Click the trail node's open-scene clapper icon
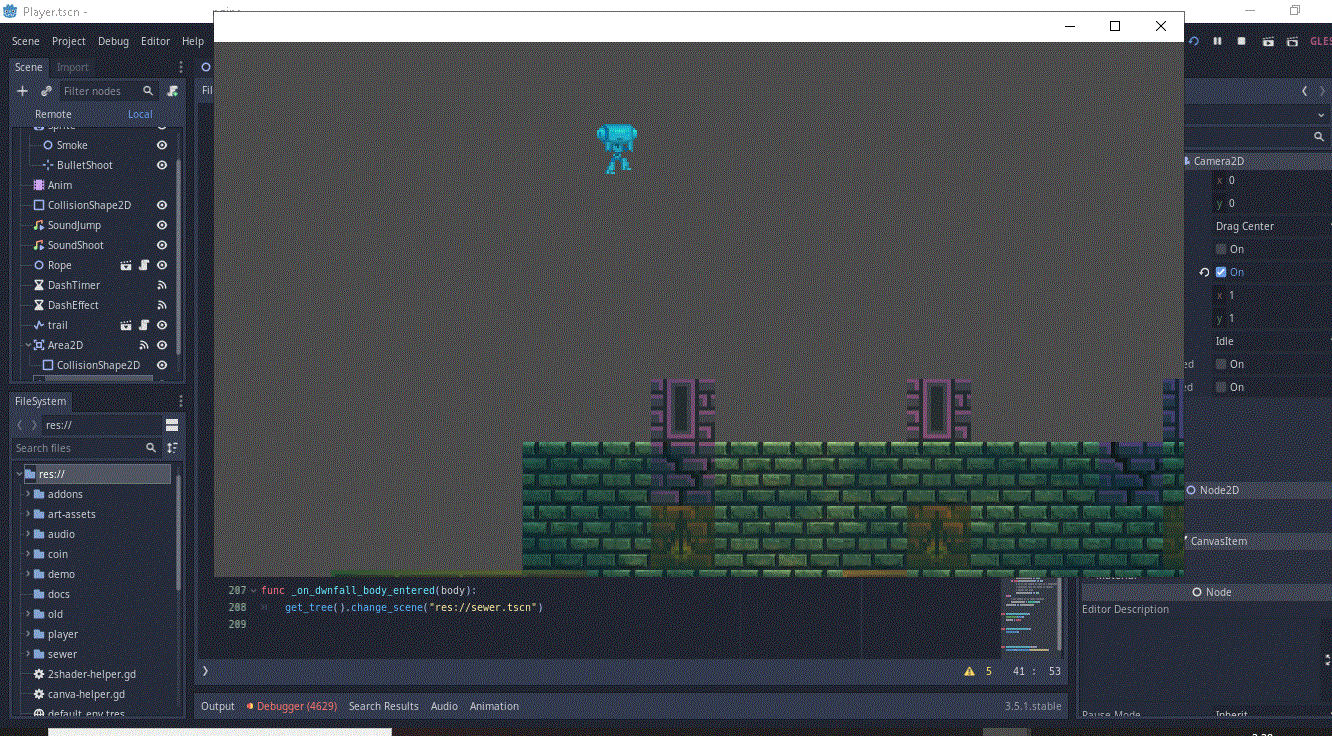1332x736 pixels. (126, 325)
